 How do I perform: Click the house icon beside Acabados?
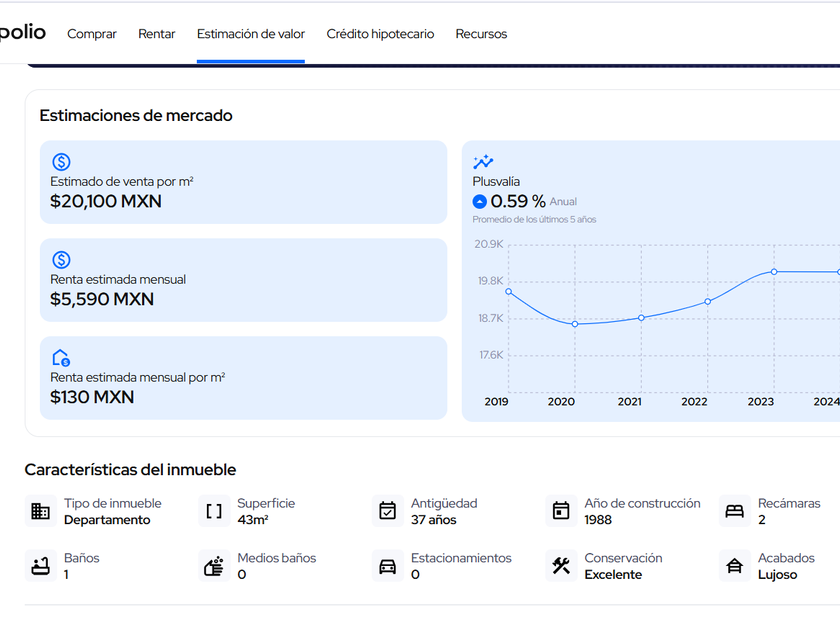click(735, 566)
